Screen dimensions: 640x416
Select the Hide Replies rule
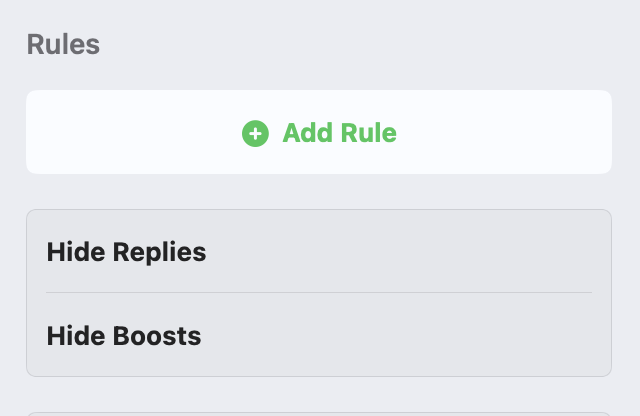[126, 252]
